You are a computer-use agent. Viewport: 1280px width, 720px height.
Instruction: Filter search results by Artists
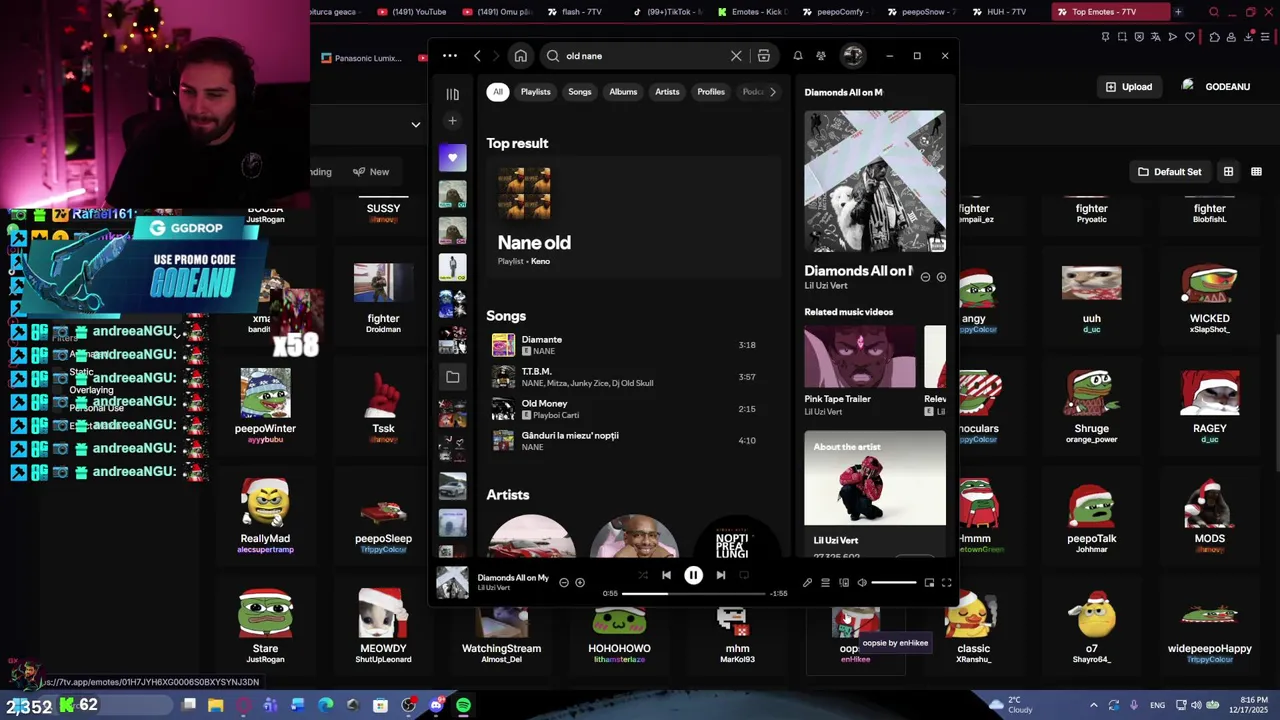pyautogui.click(x=667, y=92)
